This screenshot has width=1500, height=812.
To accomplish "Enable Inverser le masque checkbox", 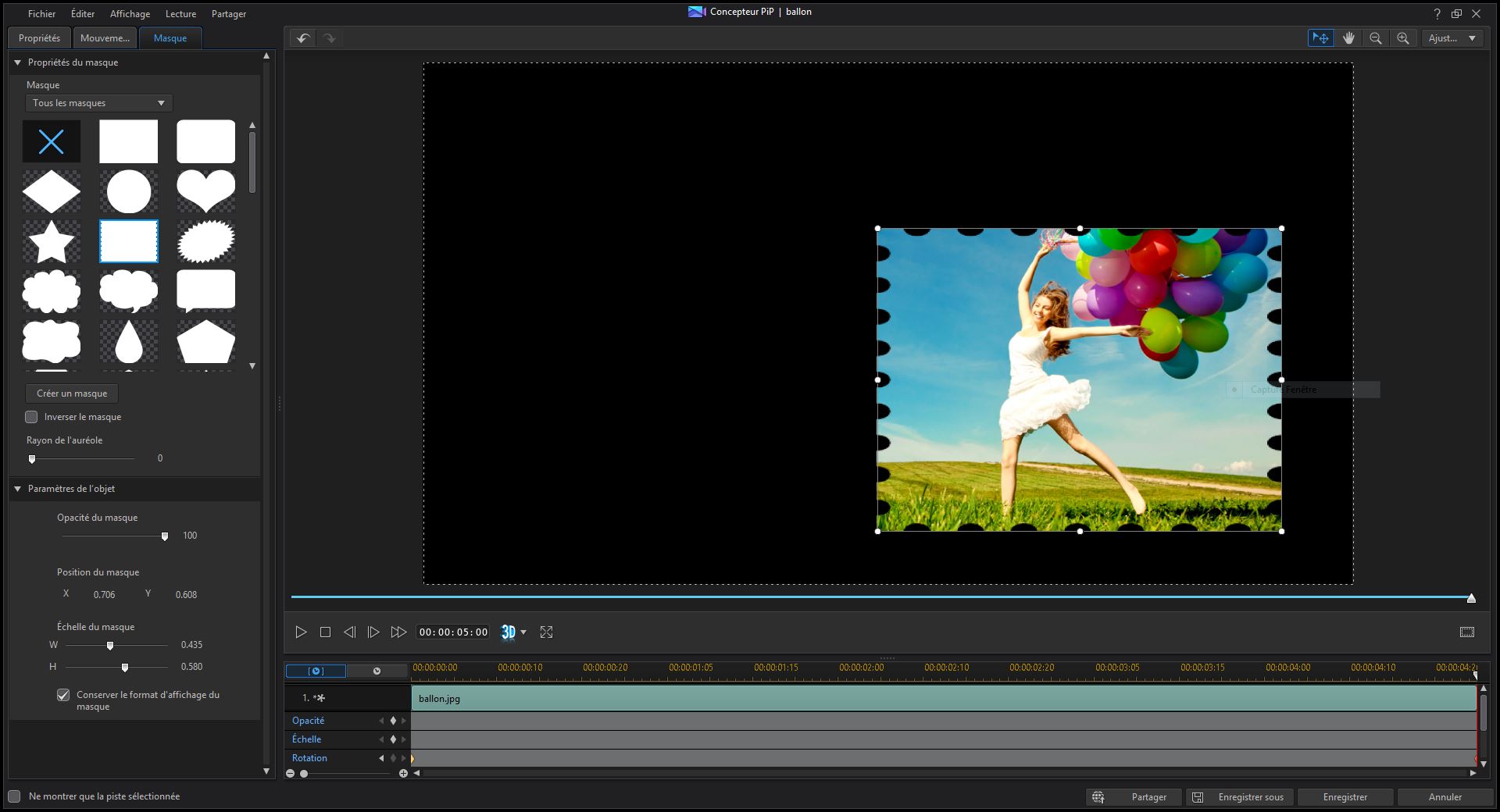I will [x=32, y=417].
